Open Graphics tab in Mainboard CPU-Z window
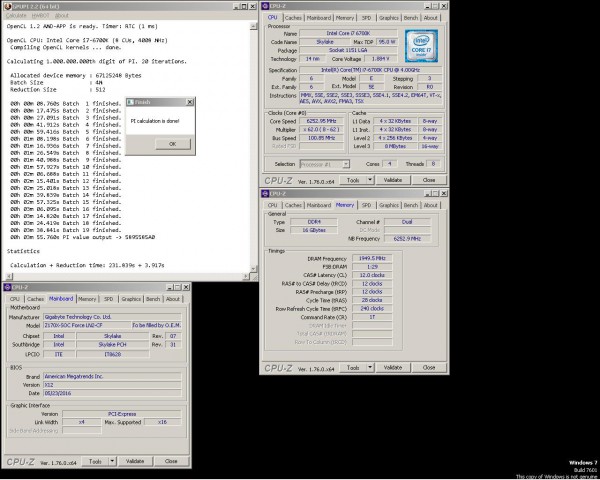The width and height of the screenshot is (600, 480). pos(131,299)
